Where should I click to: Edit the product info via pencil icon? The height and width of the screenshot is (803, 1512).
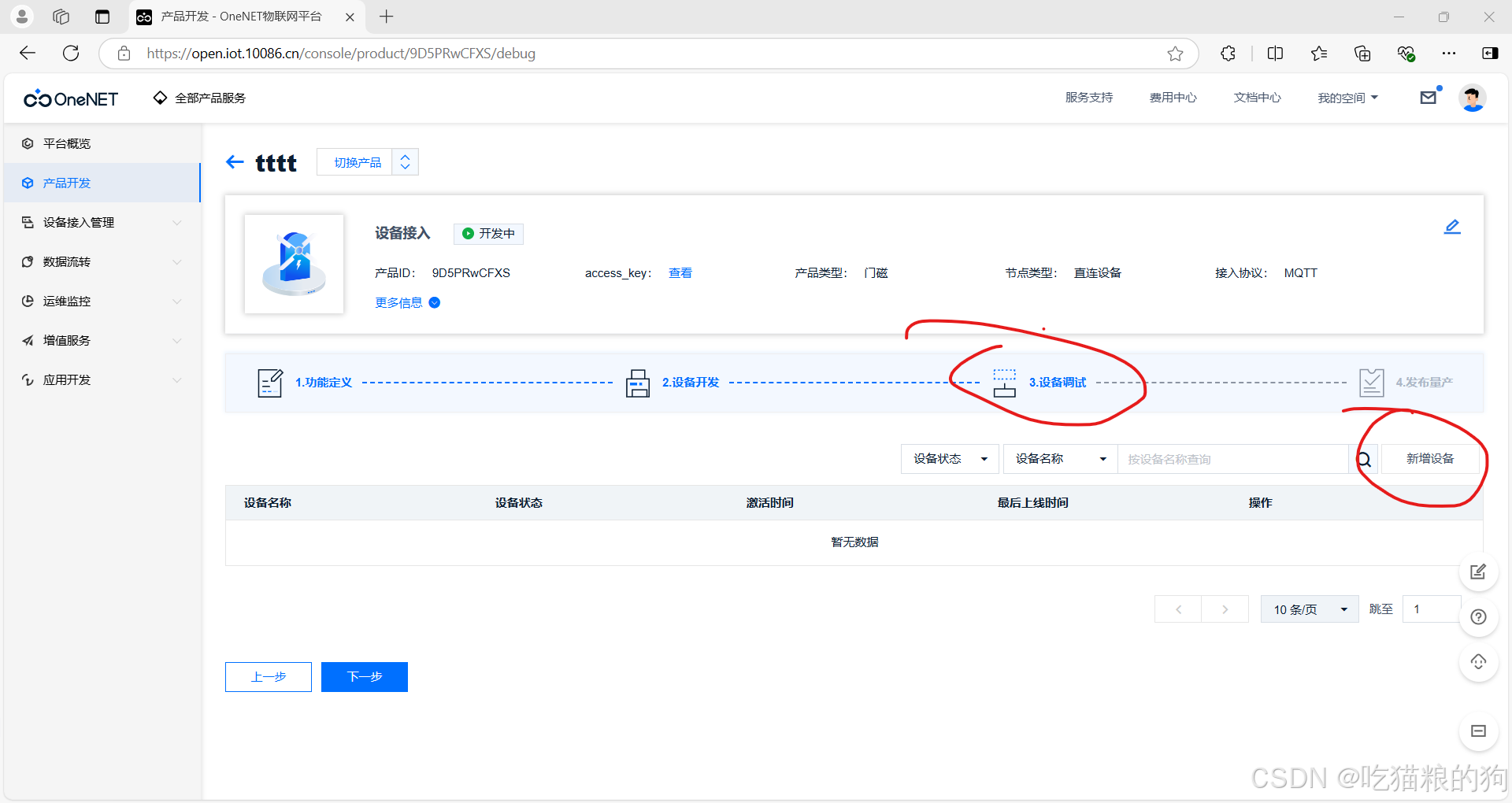tap(1453, 227)
